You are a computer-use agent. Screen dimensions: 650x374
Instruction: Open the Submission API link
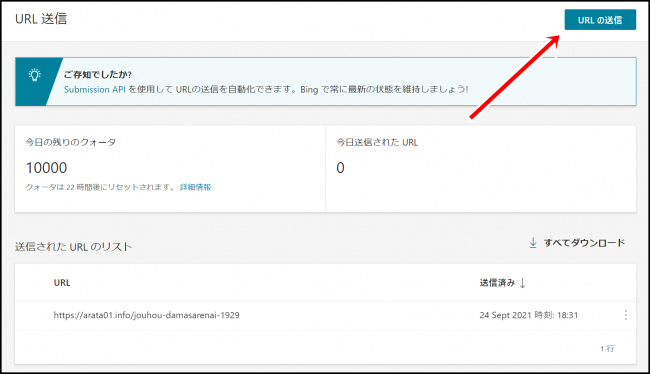tap(95, 90)
